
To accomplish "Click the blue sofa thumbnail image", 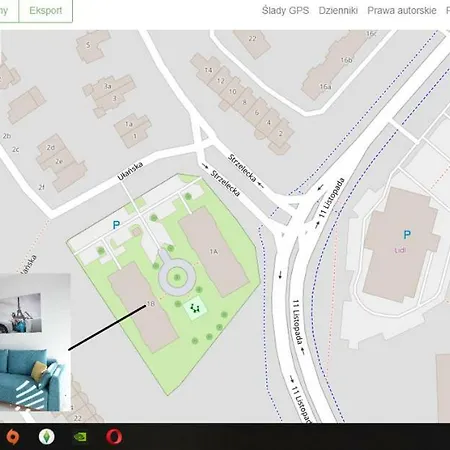I will pos(35,342).
